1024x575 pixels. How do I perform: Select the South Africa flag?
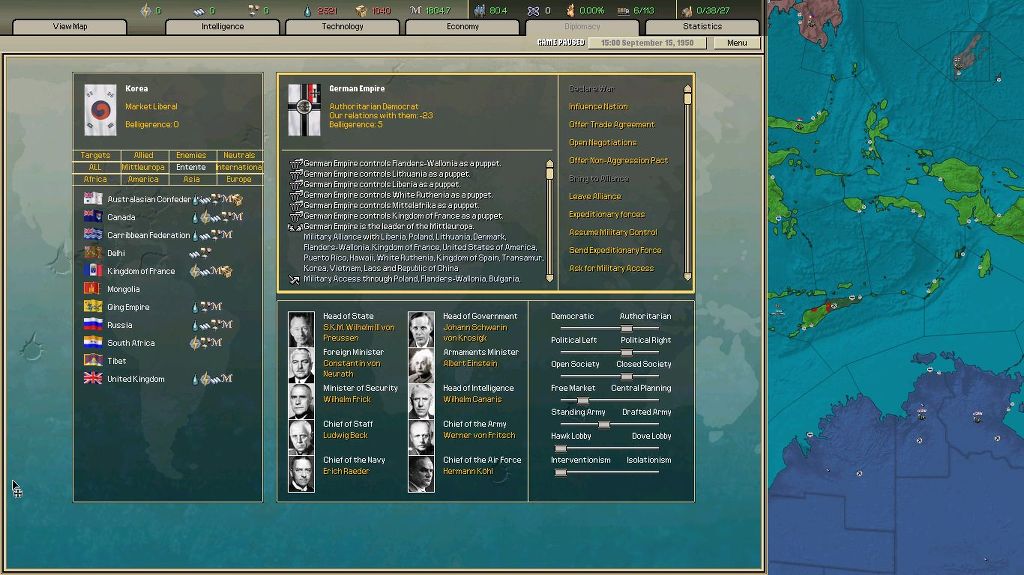(93, 342)
